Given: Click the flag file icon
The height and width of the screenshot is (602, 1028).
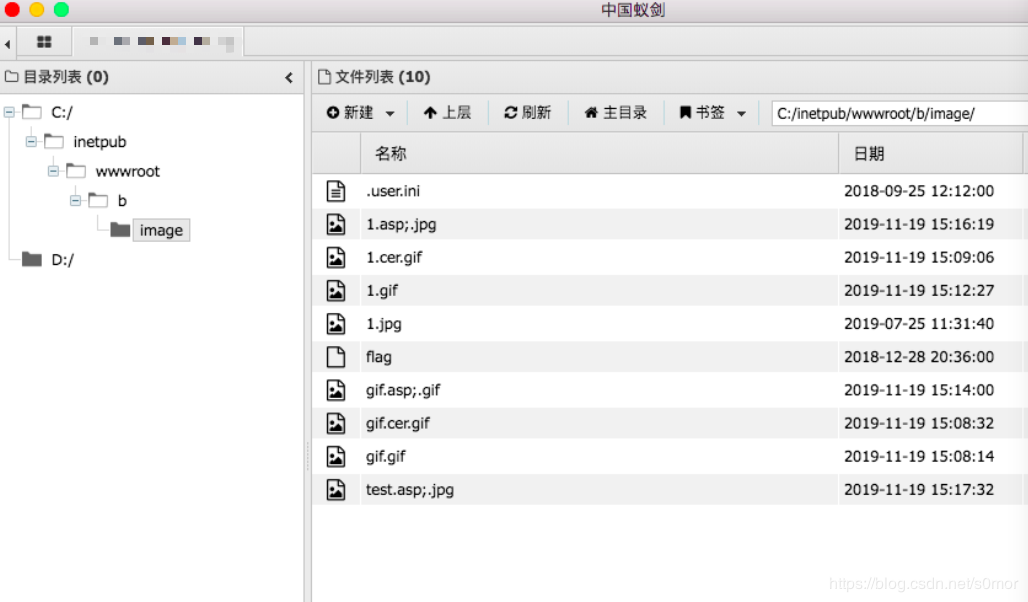Looking at the screenshot, I should click(x=336, y=357).
